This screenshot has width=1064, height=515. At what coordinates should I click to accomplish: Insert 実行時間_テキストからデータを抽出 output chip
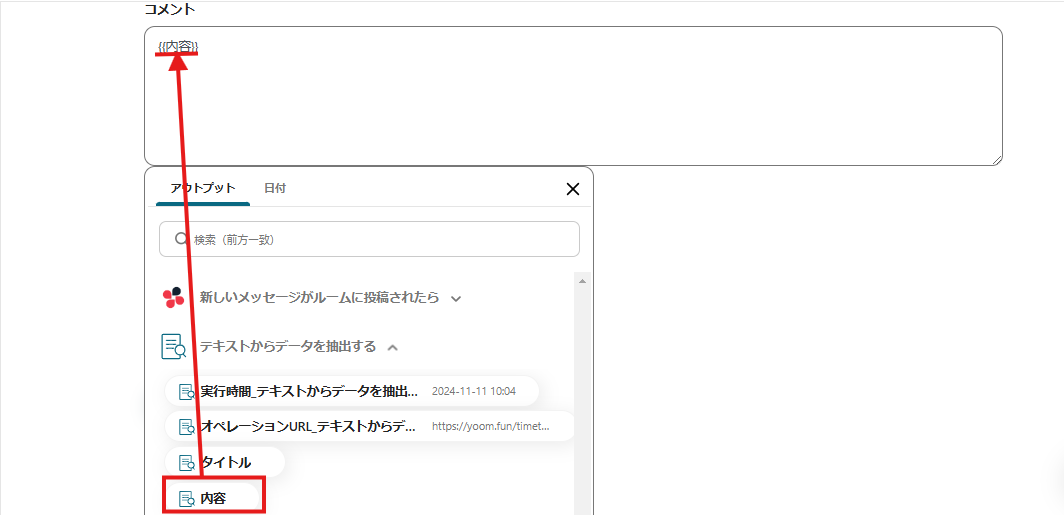pyautogui.click(x=352, y=392)
